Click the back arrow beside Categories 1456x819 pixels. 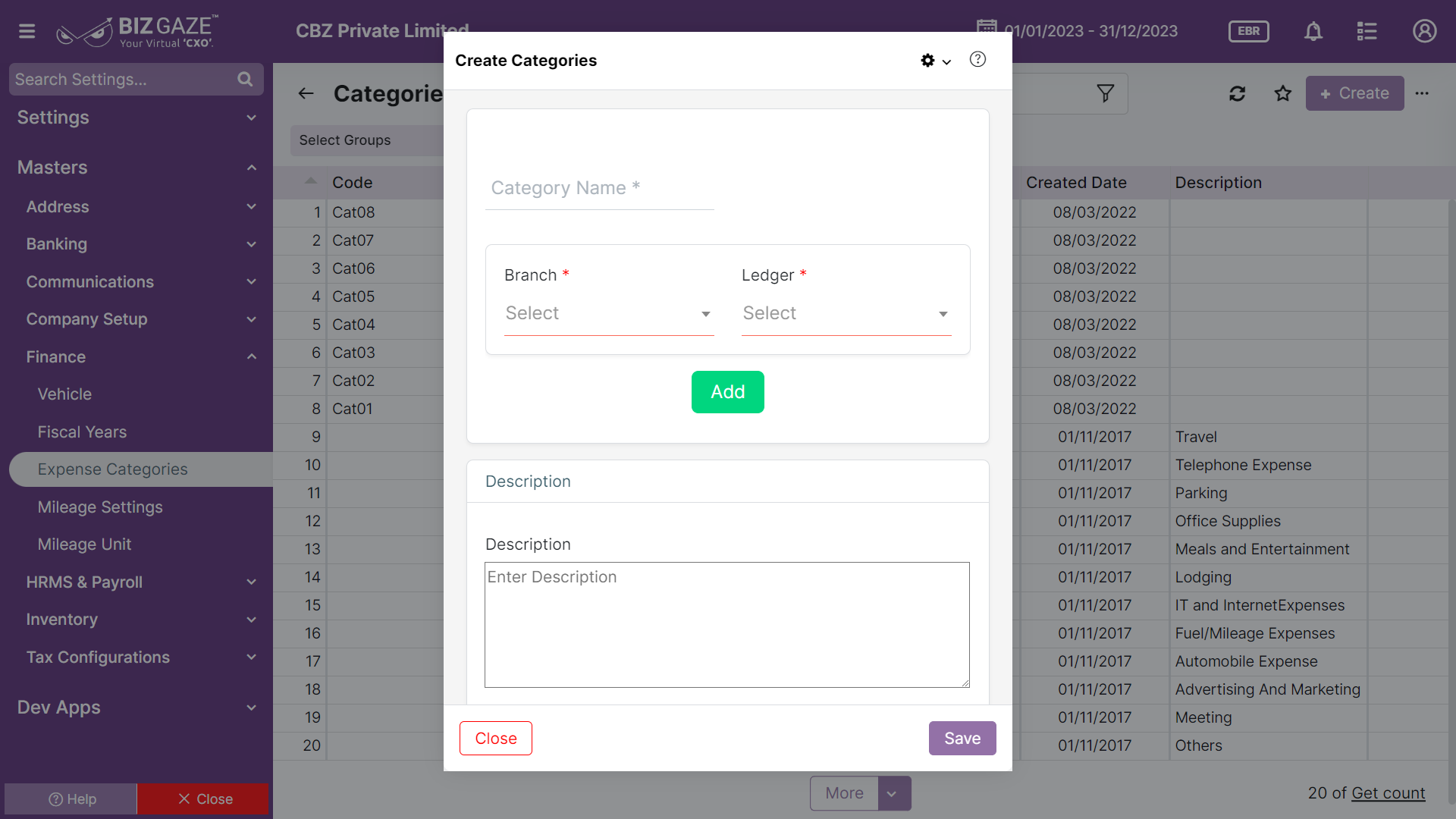point(306,93)
